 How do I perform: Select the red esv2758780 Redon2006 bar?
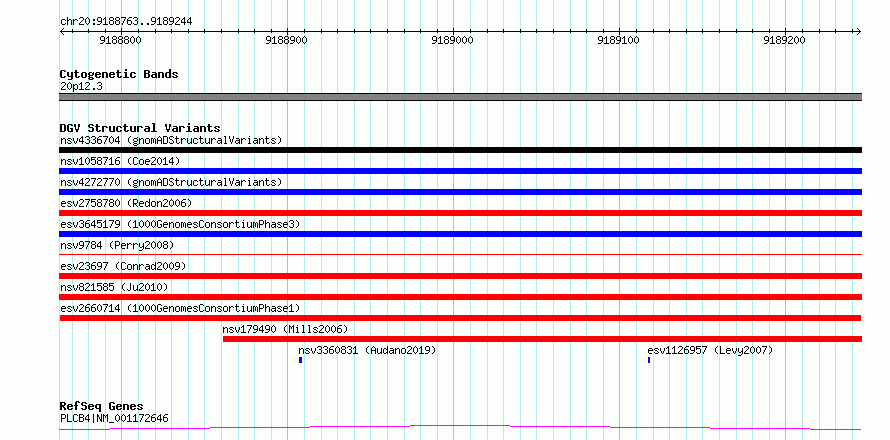(x=460, y=213)
